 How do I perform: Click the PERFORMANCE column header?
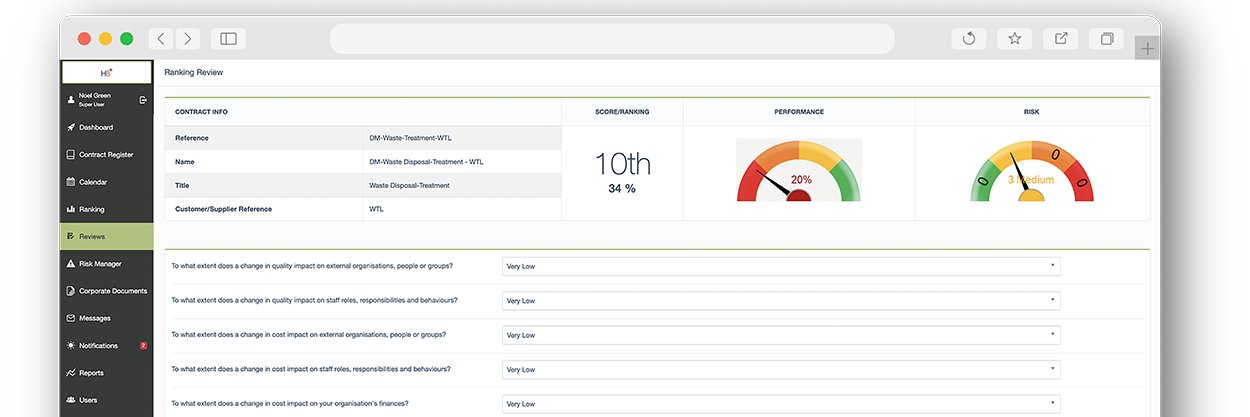tap(799, 112)
